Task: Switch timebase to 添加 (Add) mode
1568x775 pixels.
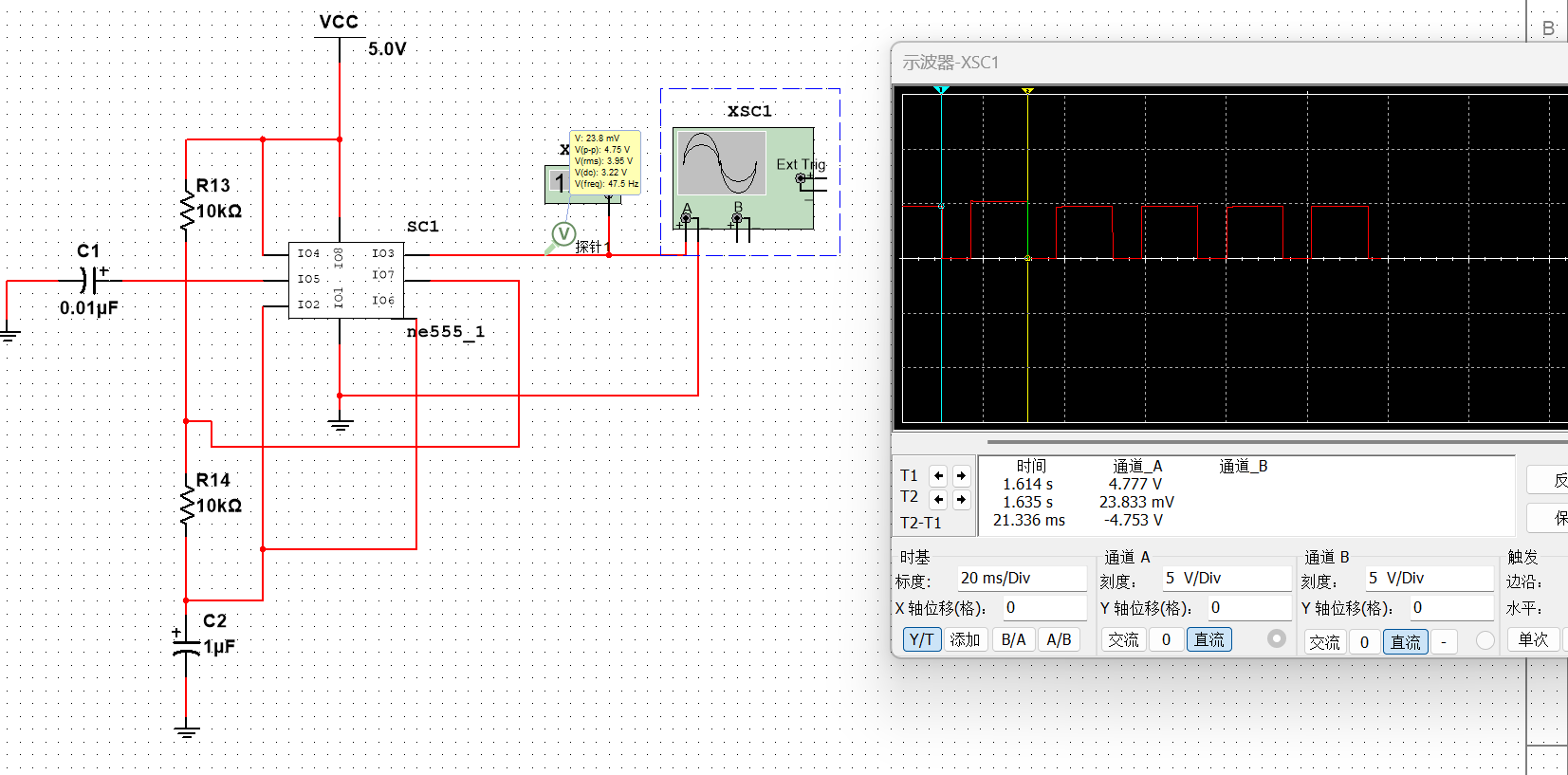Action: click(965, 639)
